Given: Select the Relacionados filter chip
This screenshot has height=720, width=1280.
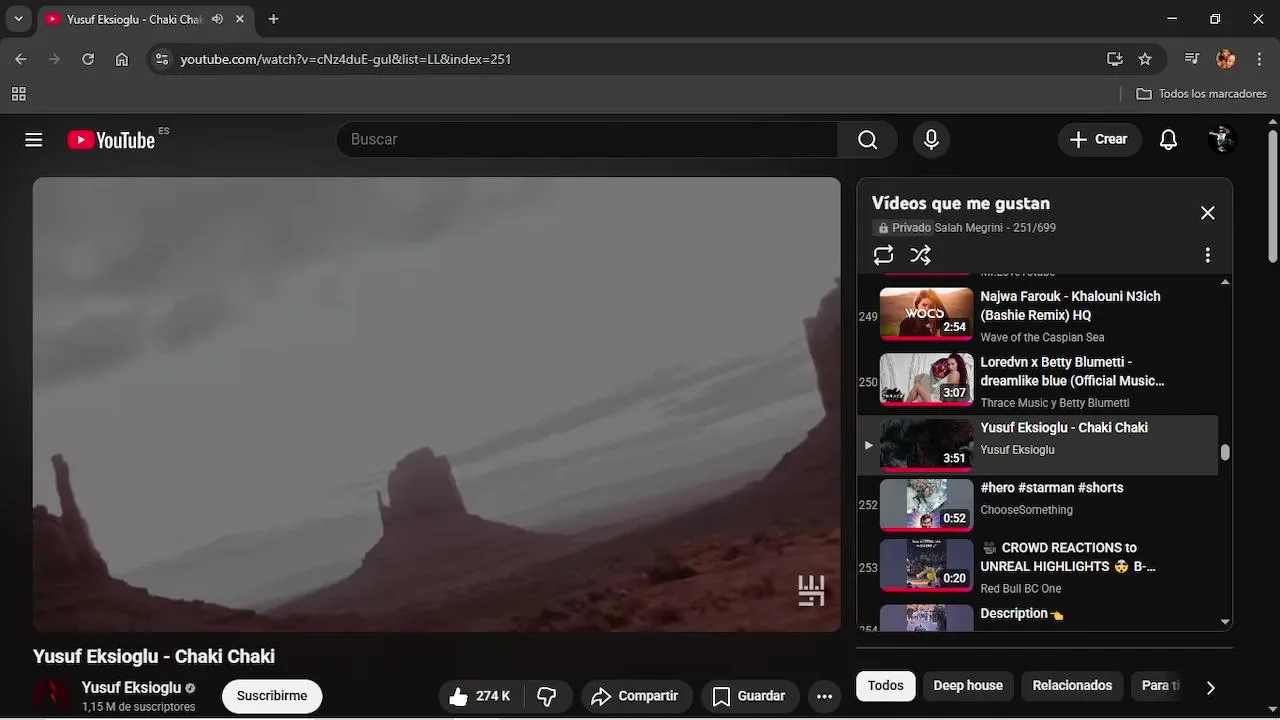Looking at the screenshot, I should [x=1072, y=686].
